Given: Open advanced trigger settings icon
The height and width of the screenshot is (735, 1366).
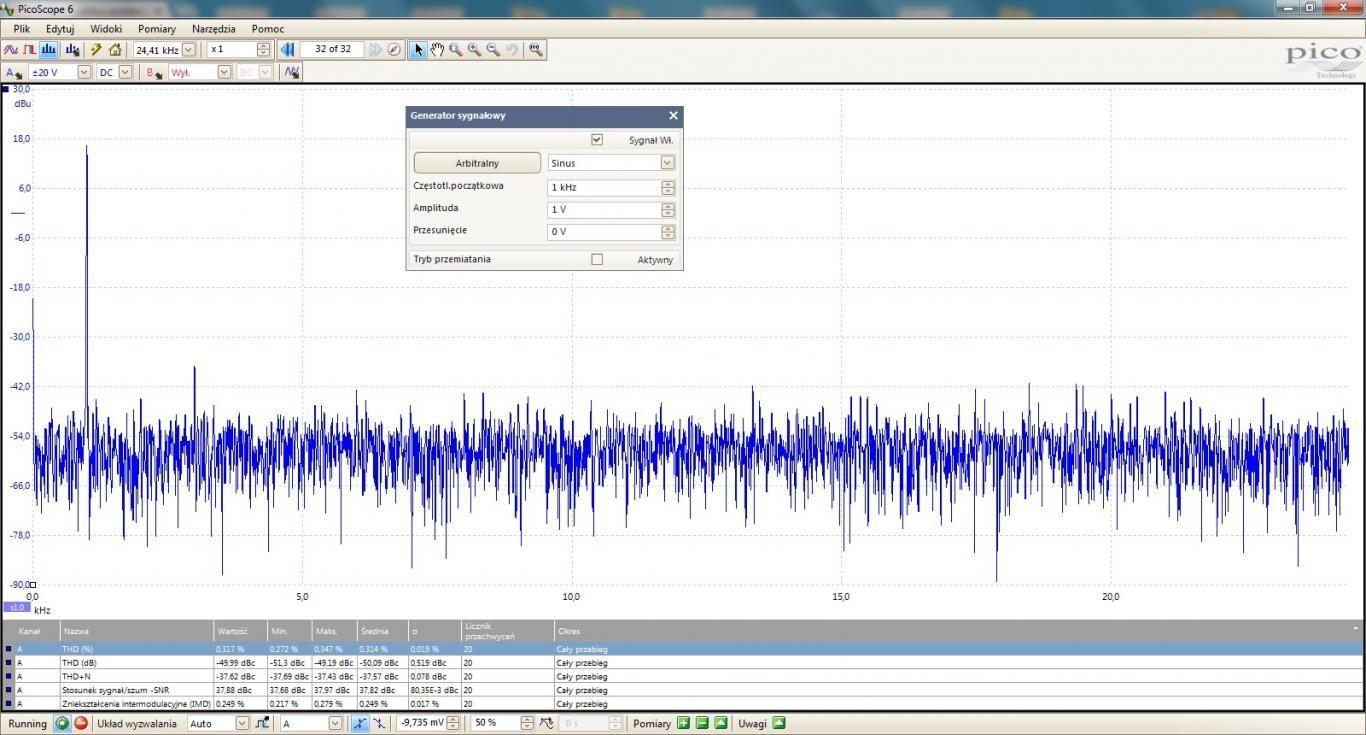Looking at the screenshot, I should point(262,723).
